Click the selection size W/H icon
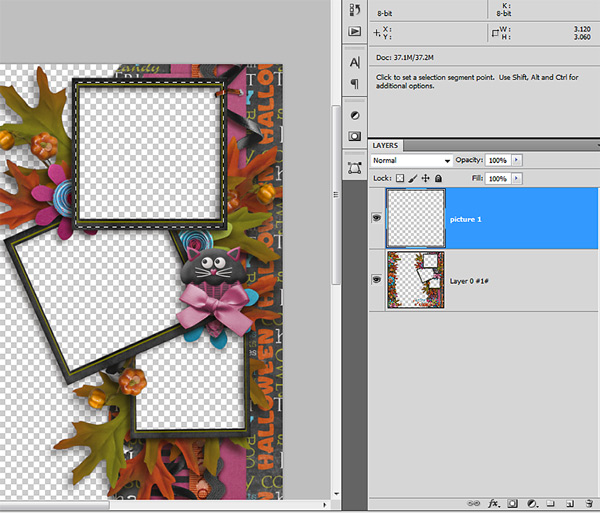The image size is (600, 513). pyautogui.click(x=495, y=33)
